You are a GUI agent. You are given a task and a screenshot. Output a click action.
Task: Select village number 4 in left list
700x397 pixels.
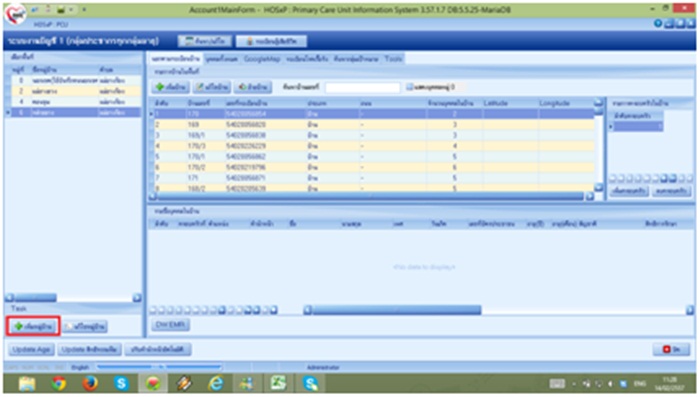point(75,102)
